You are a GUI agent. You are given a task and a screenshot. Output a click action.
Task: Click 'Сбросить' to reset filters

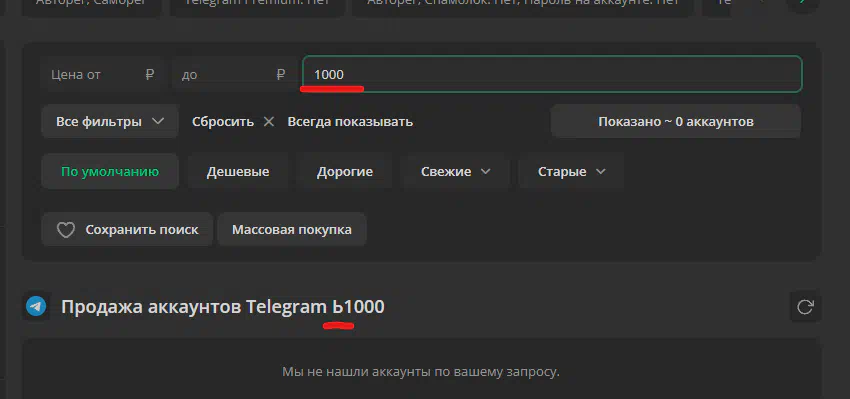pos(223,121)
